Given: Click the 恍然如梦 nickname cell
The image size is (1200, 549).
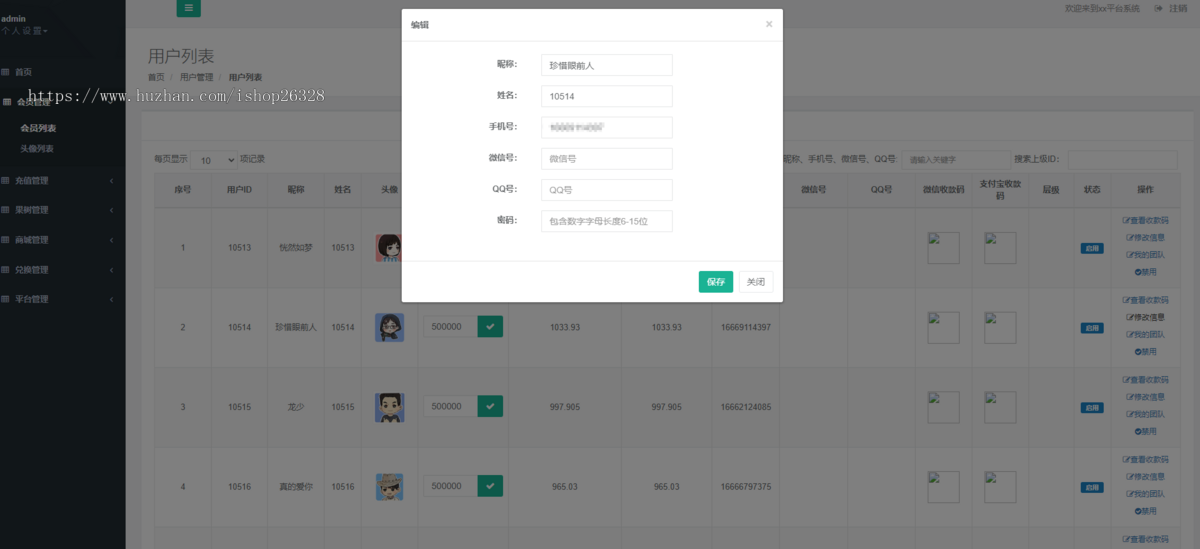Looking at the screenshot, I should [x=296, y=248].
